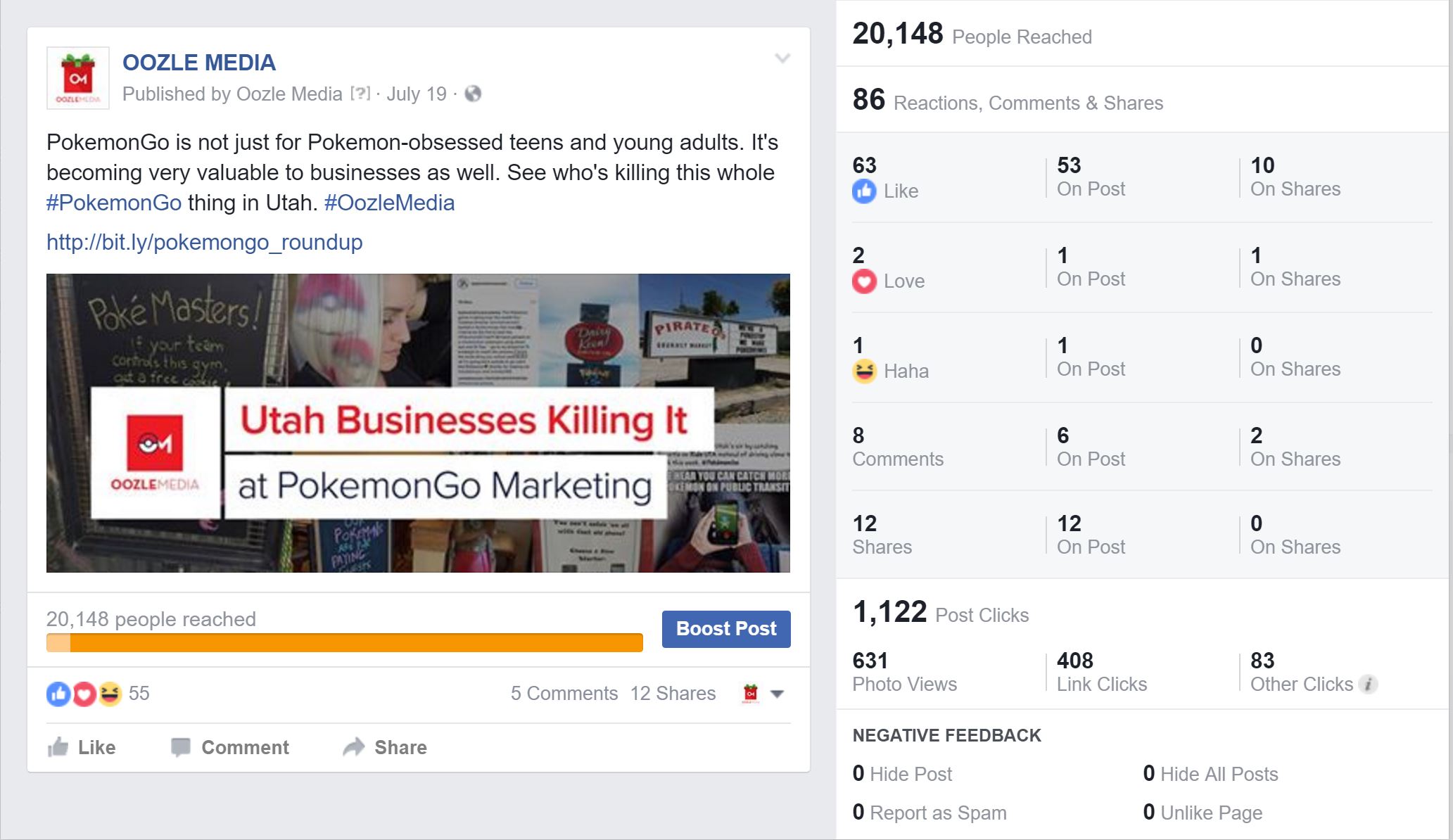Click the Haha emoji icon beside 55
This screenshot has width=1453, height=840.
click(110, 694)
